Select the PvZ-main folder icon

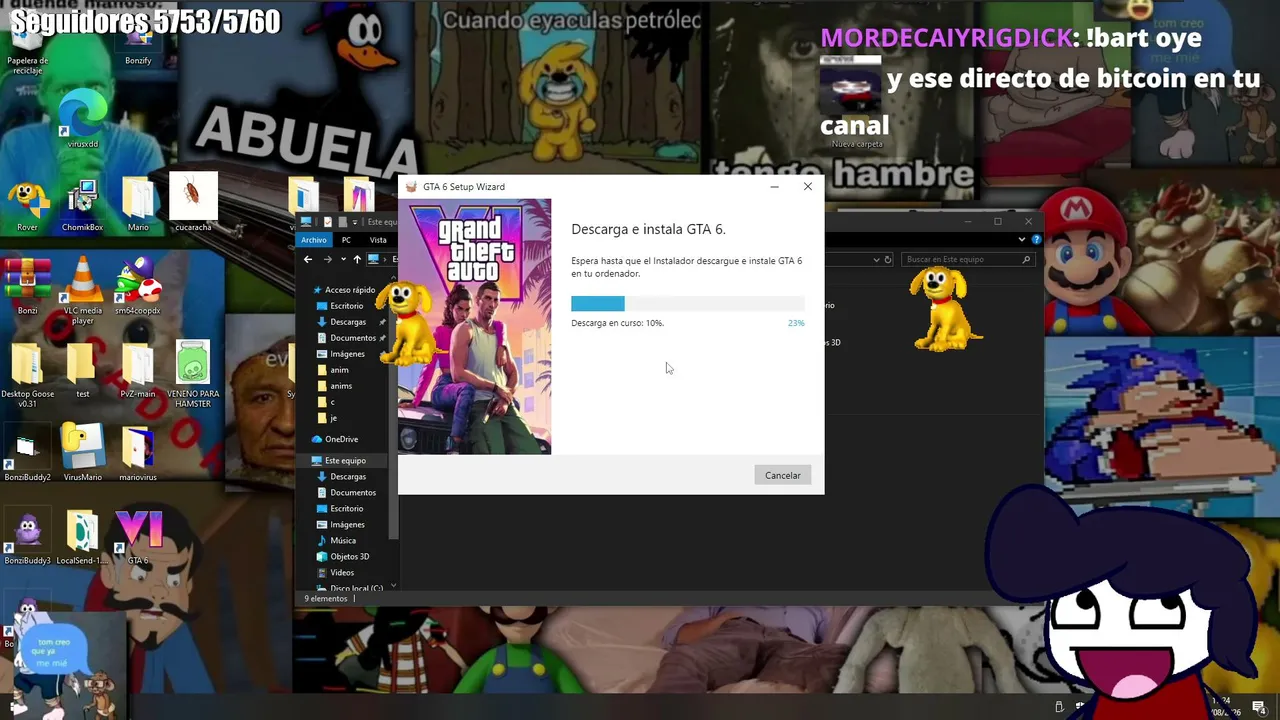tap(138, 371)
